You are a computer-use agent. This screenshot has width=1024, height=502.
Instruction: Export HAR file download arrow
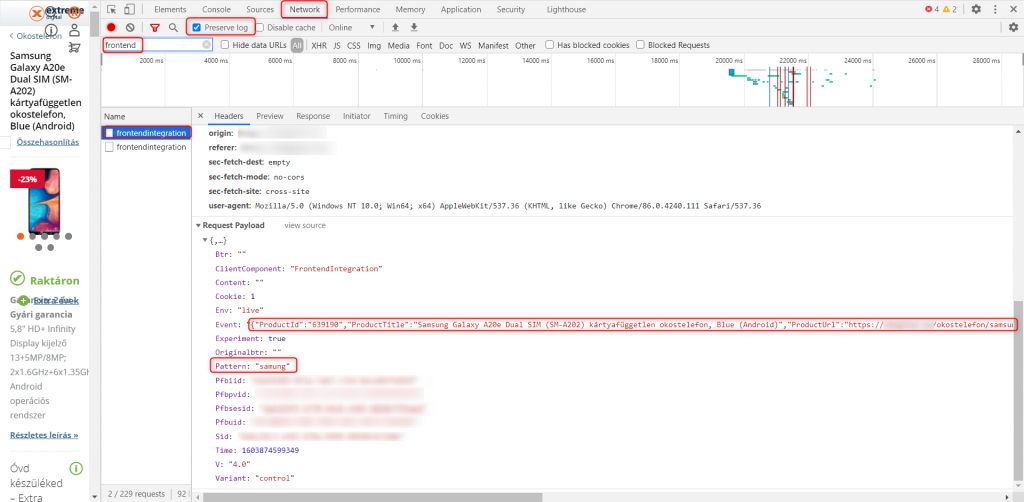pyautogui.click(x=413, y=27)
